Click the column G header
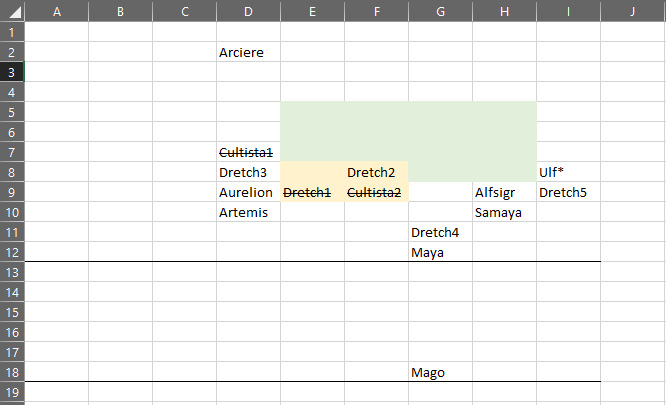This screenshot has height=405, width=666. pos(440,11)
